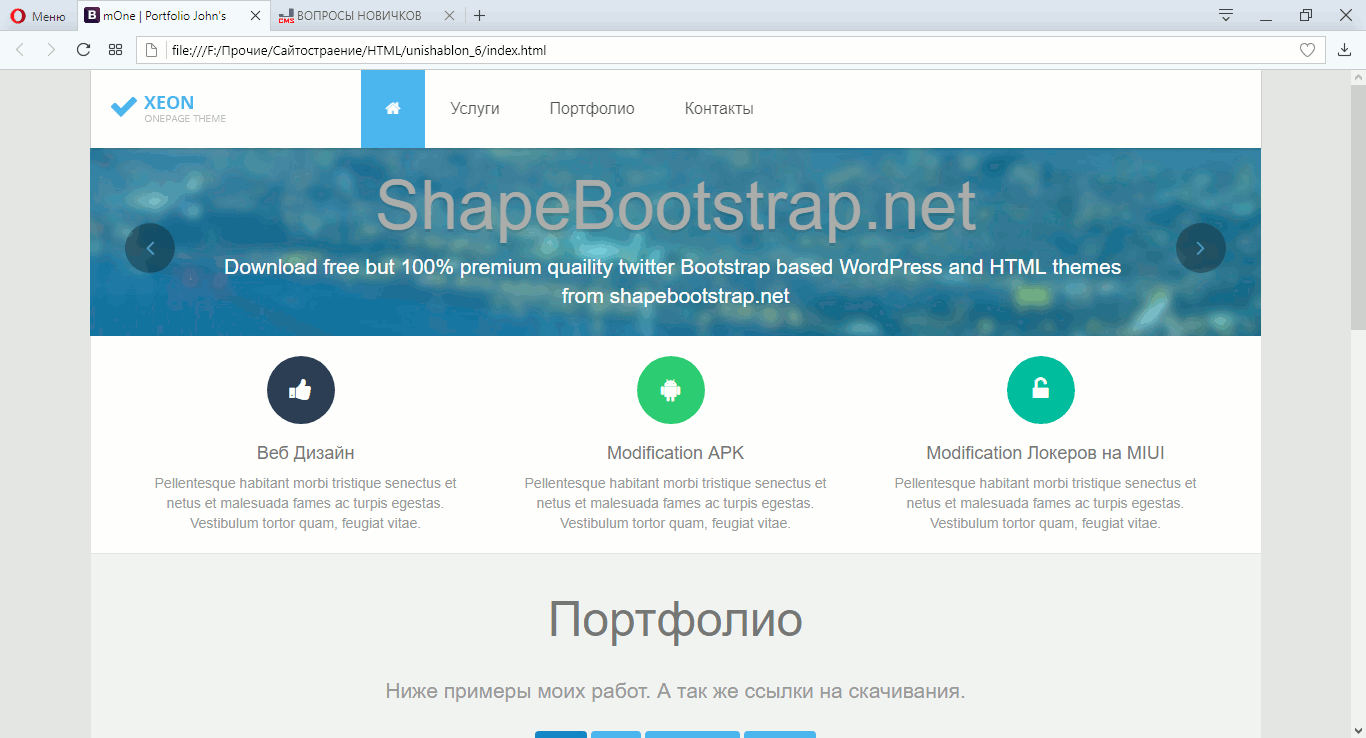Click the Портфолио section heading
The width and height of the screenshot is (1366, 738).
click(676, 620)
